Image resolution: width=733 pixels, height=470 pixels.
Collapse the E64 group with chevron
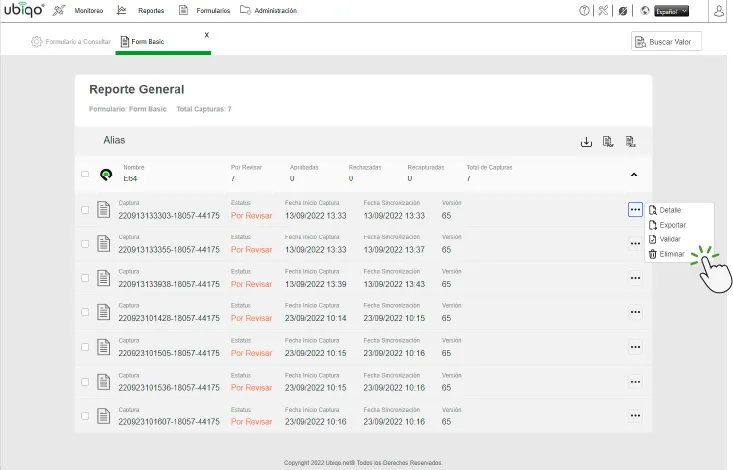(x=634, y=174)
